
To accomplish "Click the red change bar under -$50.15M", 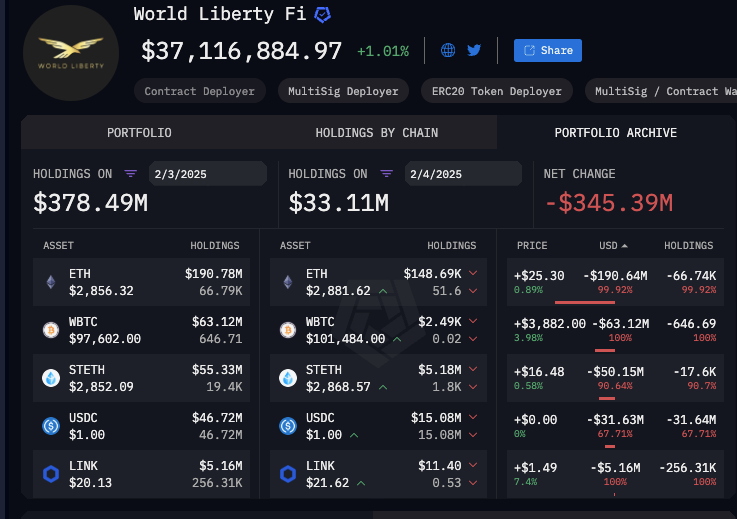I will 607,398.
